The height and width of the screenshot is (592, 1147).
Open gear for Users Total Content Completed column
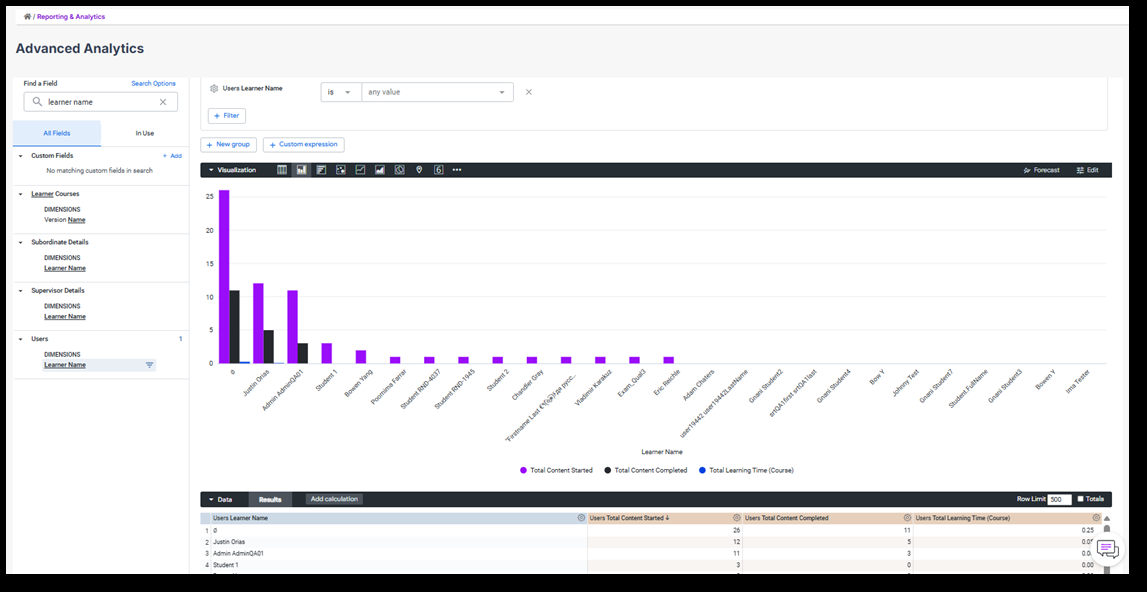click(x=907, y=517)
